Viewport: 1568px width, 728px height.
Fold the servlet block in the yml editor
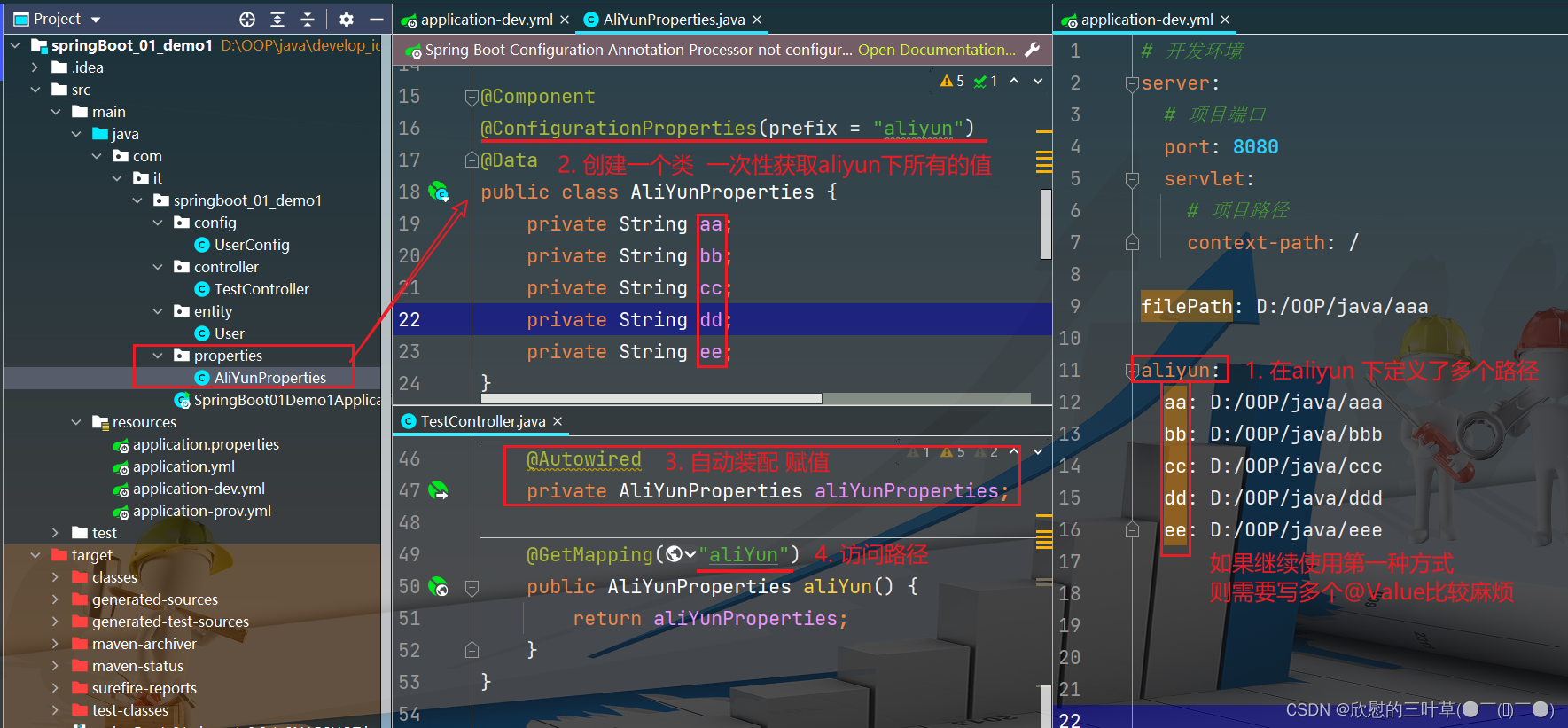coord(1132,180)
